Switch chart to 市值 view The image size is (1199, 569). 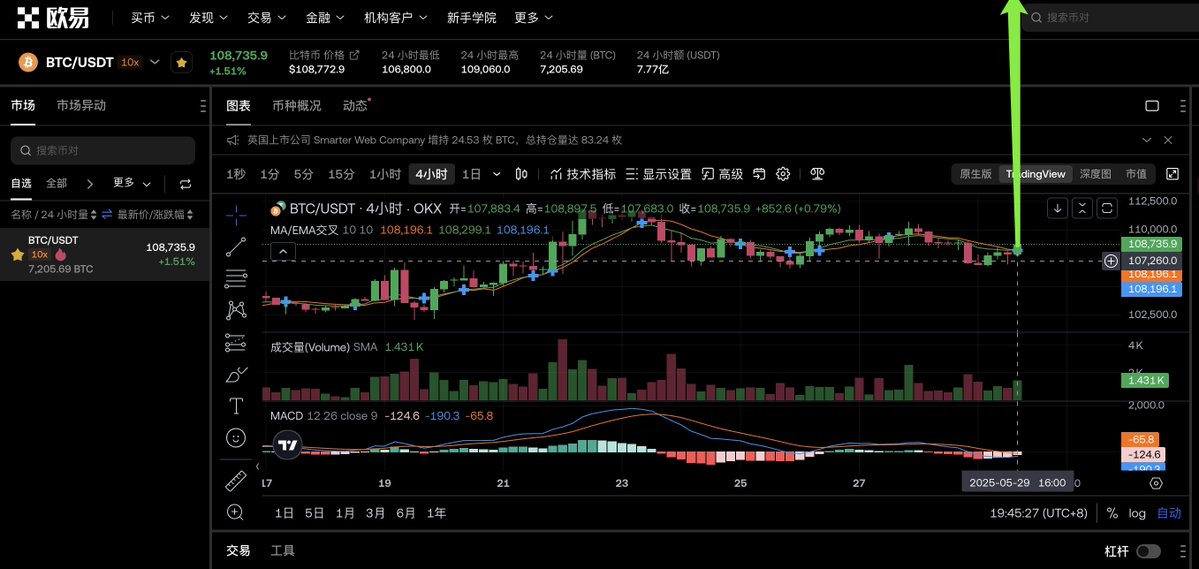(x=1136, y=174)
